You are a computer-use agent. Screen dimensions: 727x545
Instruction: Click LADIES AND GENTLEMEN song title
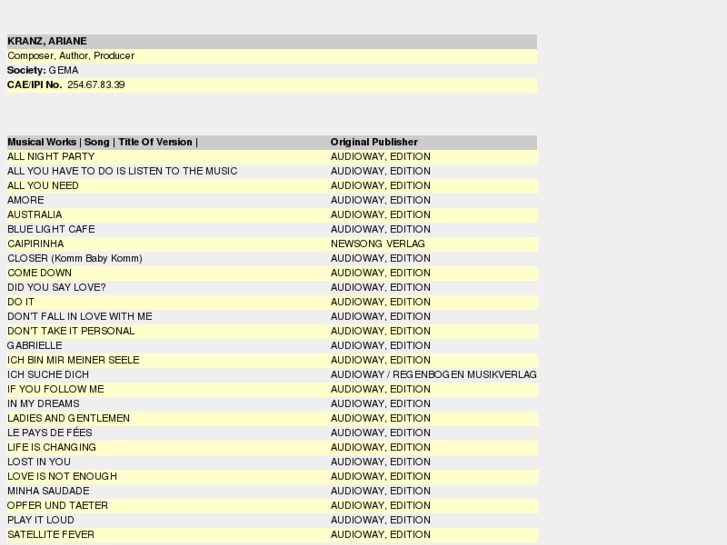coord(69,418)
